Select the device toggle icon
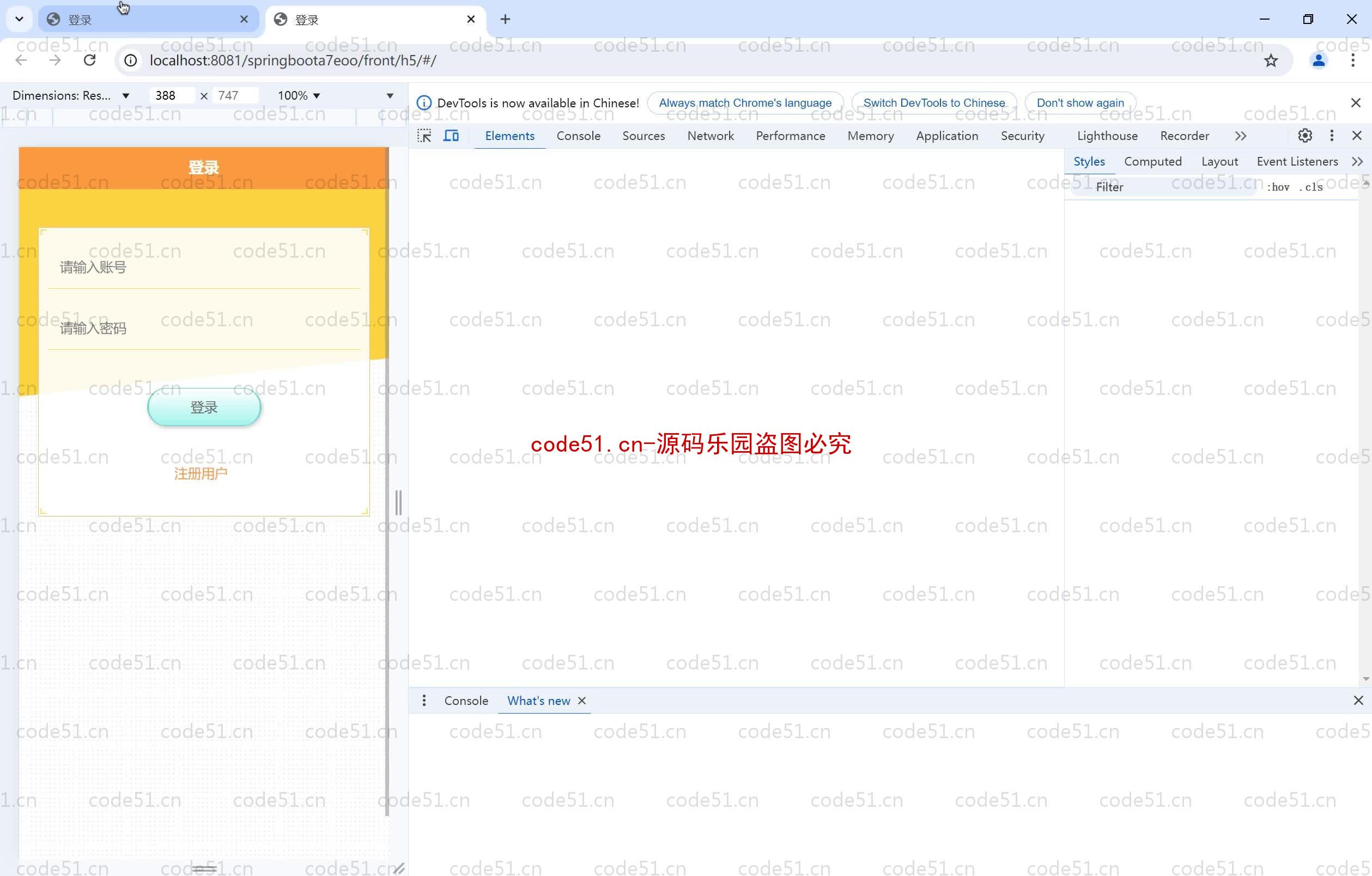The width and height of the screenshot is (1372, 876). click(x=452, y=135)
